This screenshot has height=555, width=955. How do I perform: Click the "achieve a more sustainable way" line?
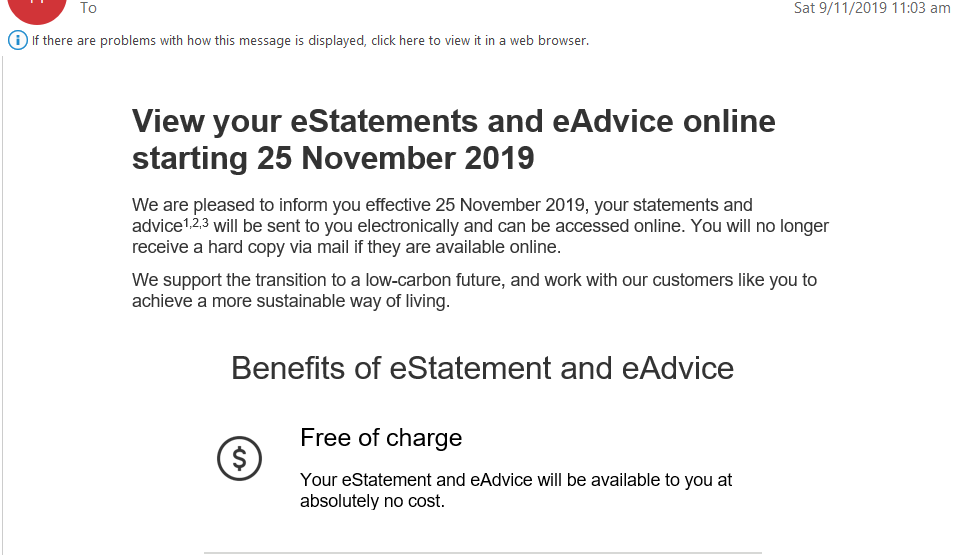point(291,300)
